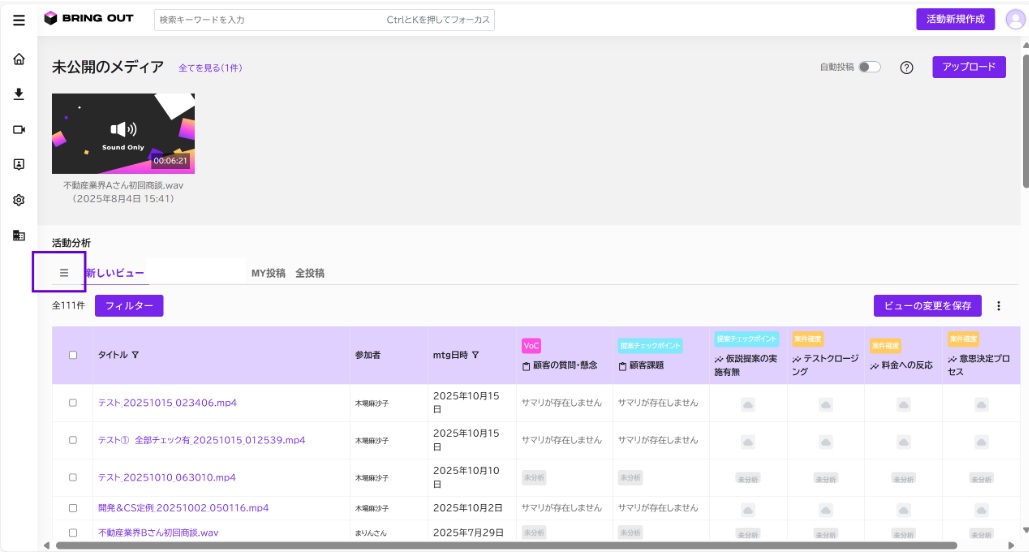Switch to the 全投稿 tab
The height and width of the screenshot is (554, 1029).
tap(310, 273)
